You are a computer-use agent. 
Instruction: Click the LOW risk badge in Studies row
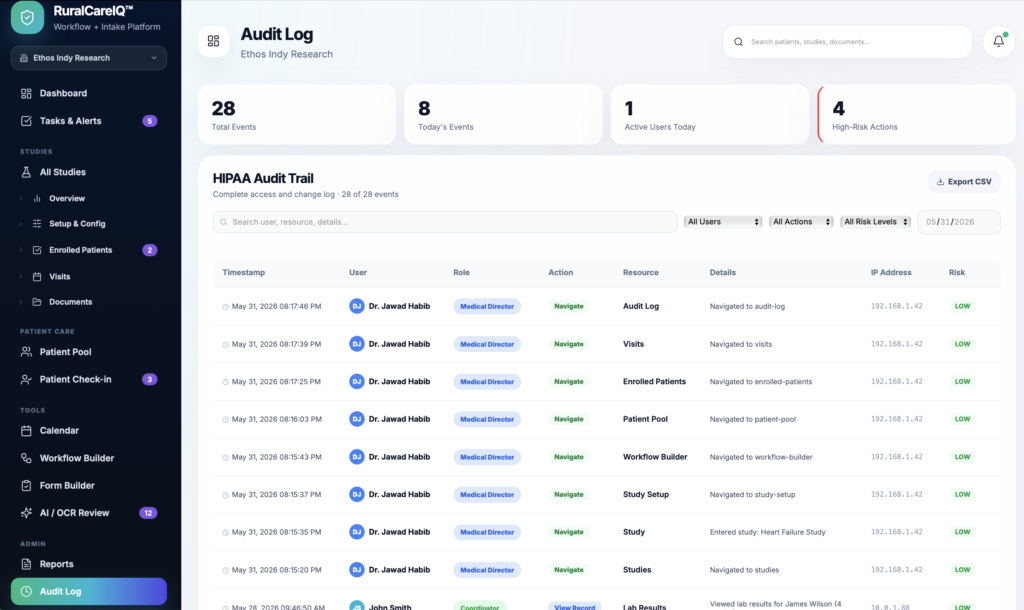pyautogui.click(x=962, y=570)
